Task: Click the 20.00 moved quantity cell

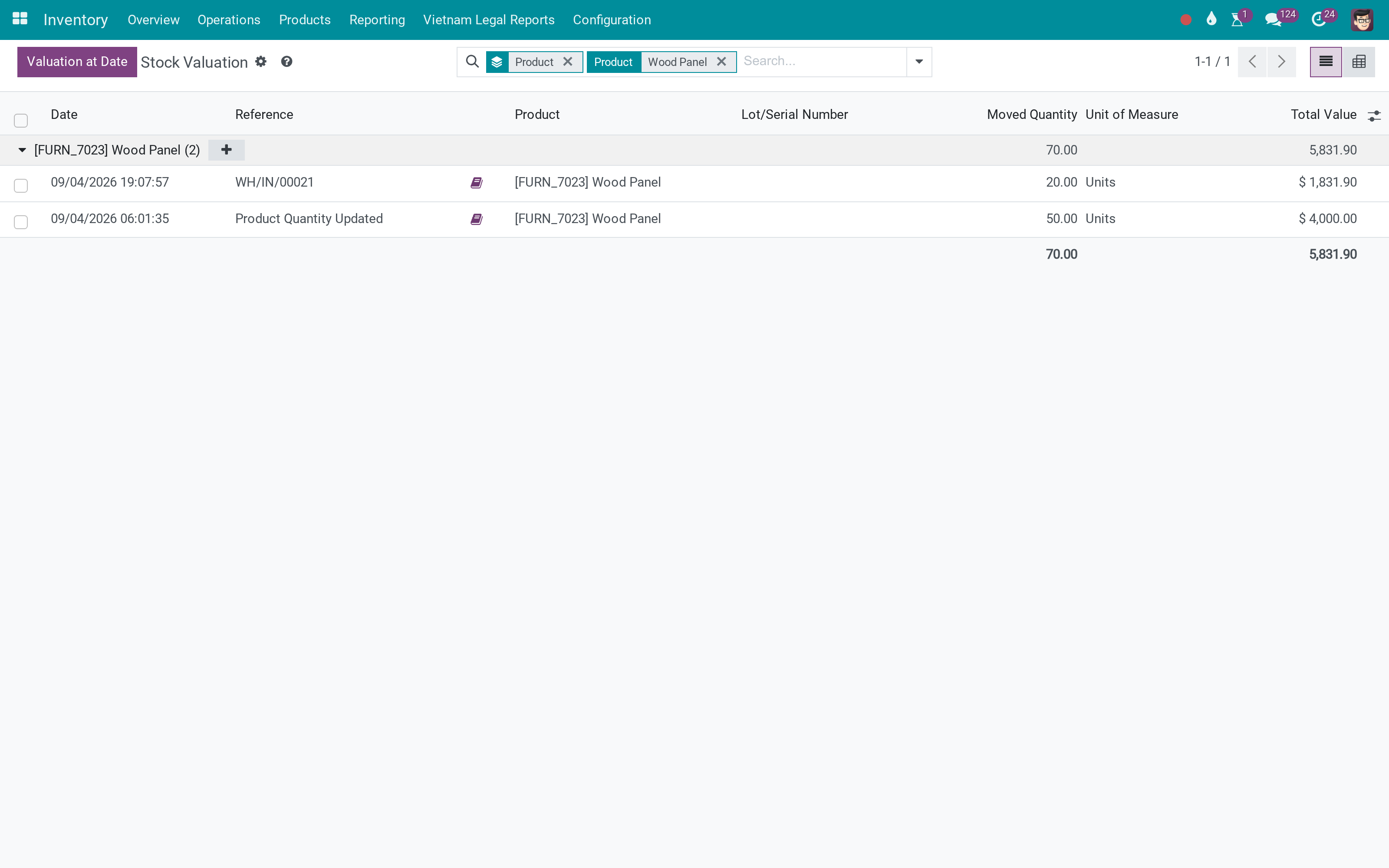Action: pos(1061,183)
